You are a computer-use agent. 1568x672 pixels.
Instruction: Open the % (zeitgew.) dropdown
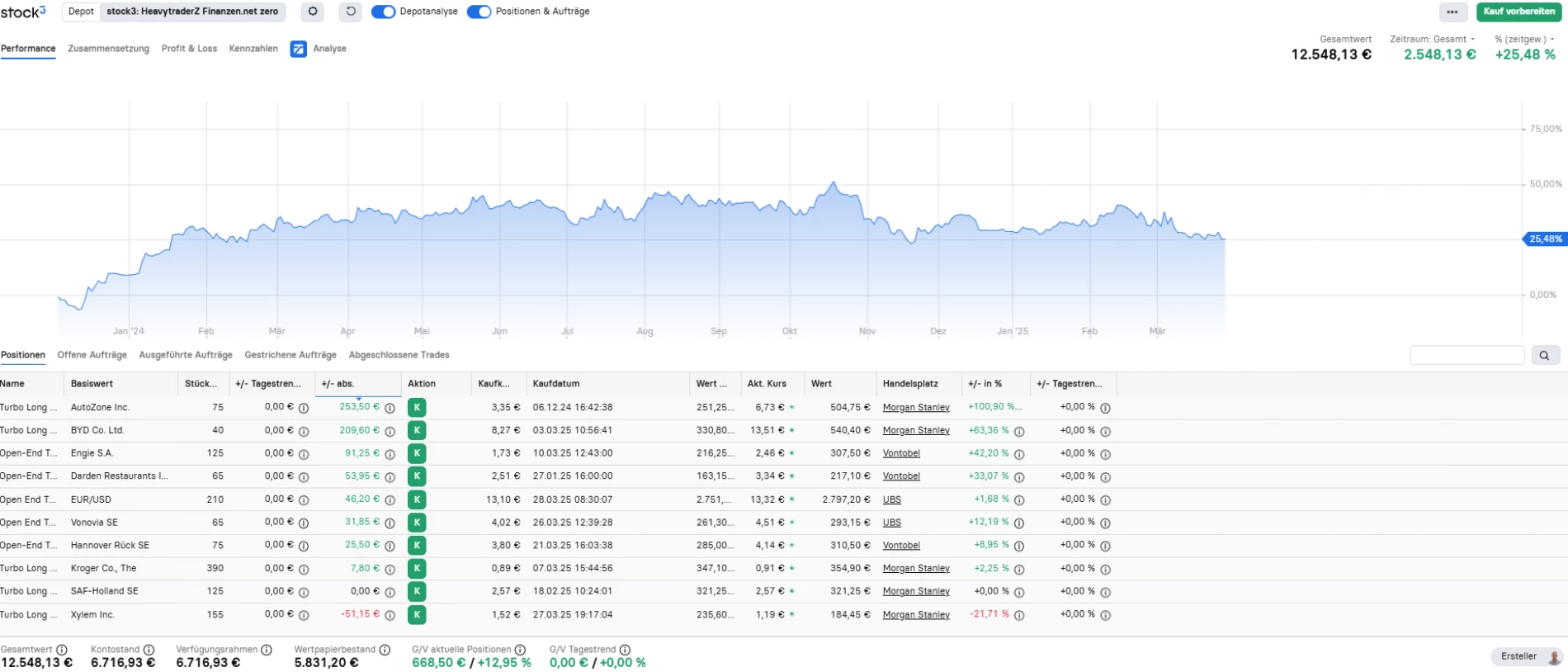pos(1524,39)
